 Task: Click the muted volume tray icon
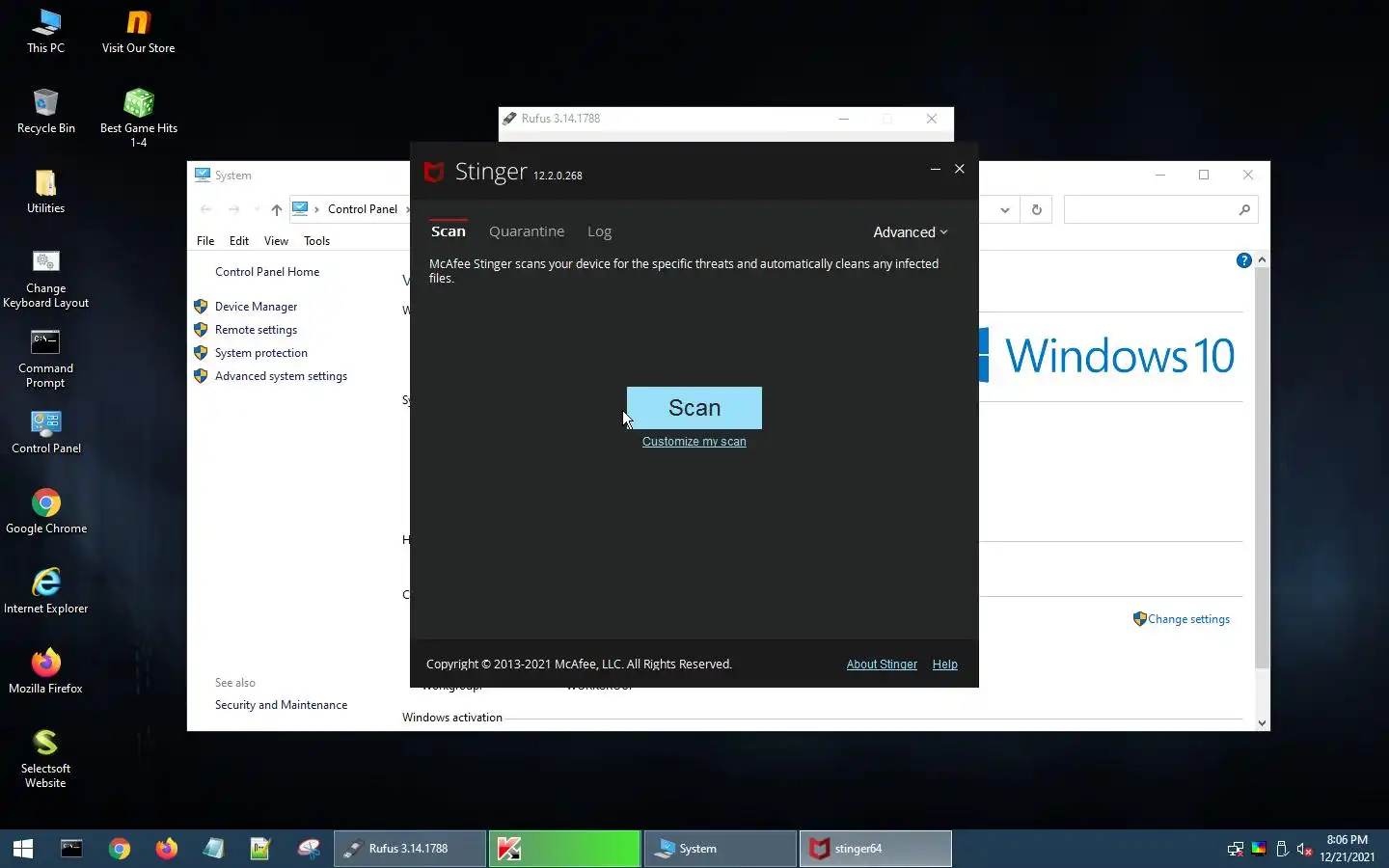(x=1304, y=849)
